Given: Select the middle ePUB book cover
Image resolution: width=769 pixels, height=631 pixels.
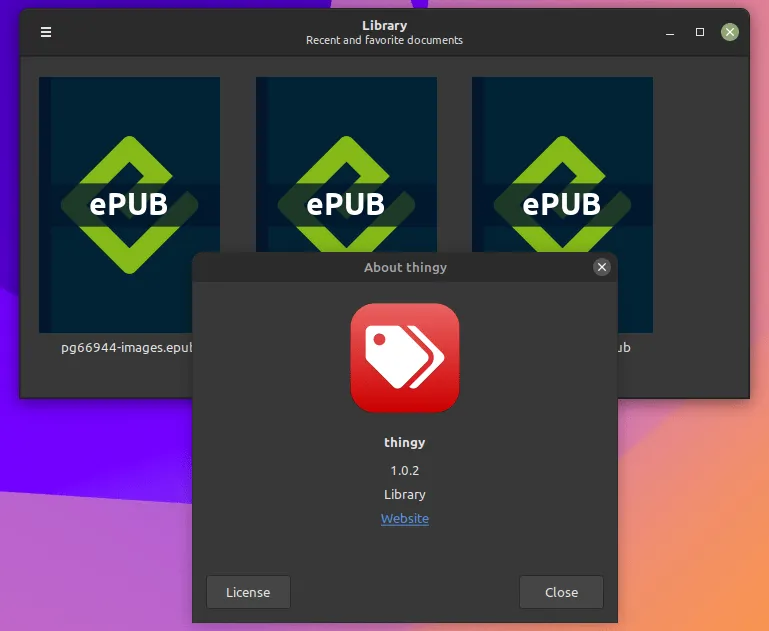Looking at the screenshot, I should (x=346, y=160).
